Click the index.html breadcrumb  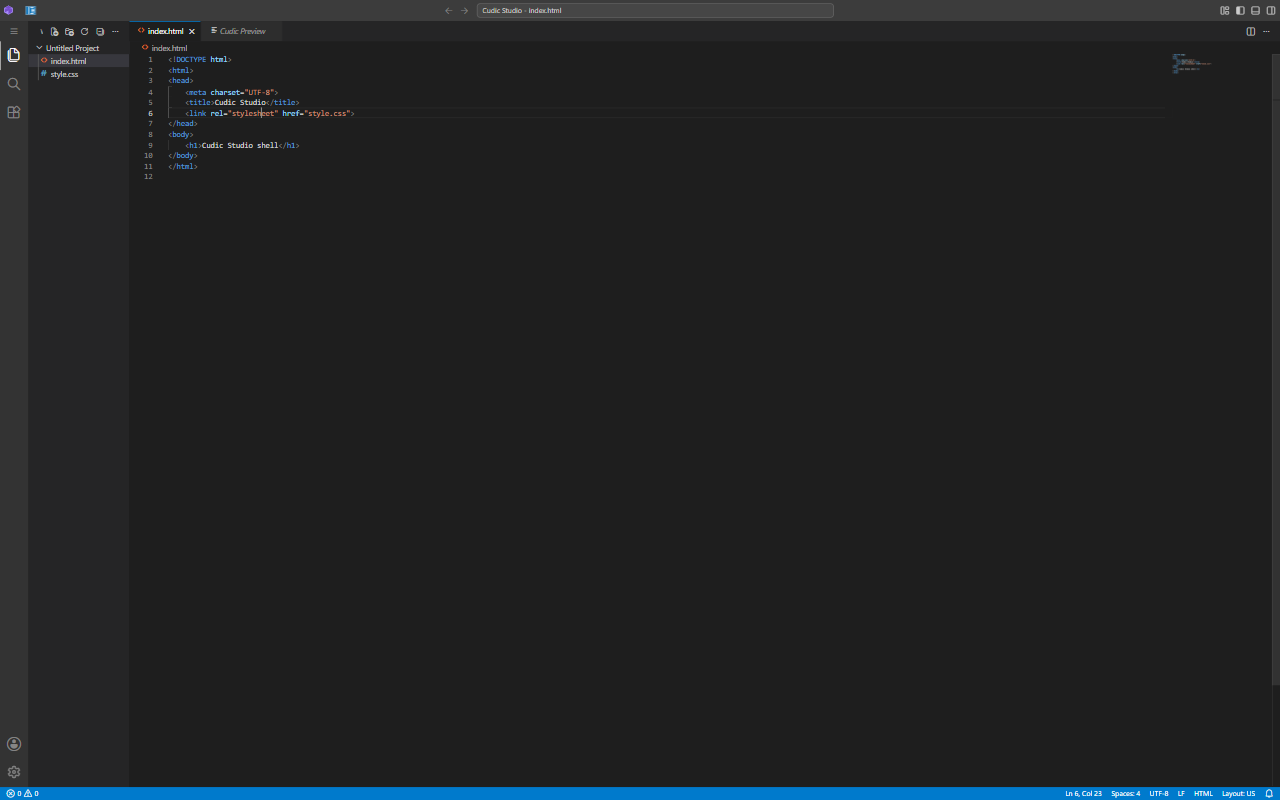(x=169, y=48)
